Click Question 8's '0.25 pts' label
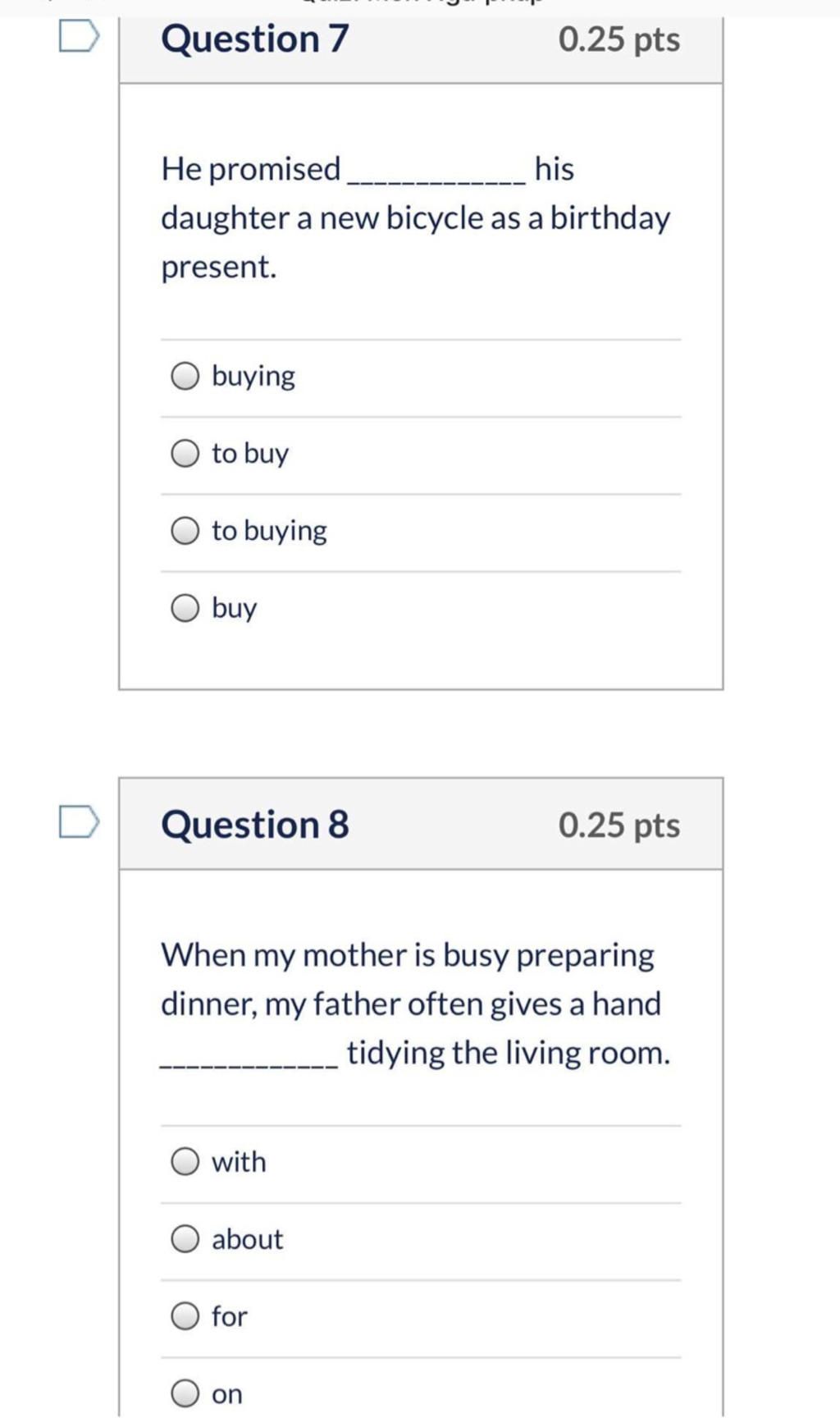840x1418 pixels. click(x=619, y=826)
